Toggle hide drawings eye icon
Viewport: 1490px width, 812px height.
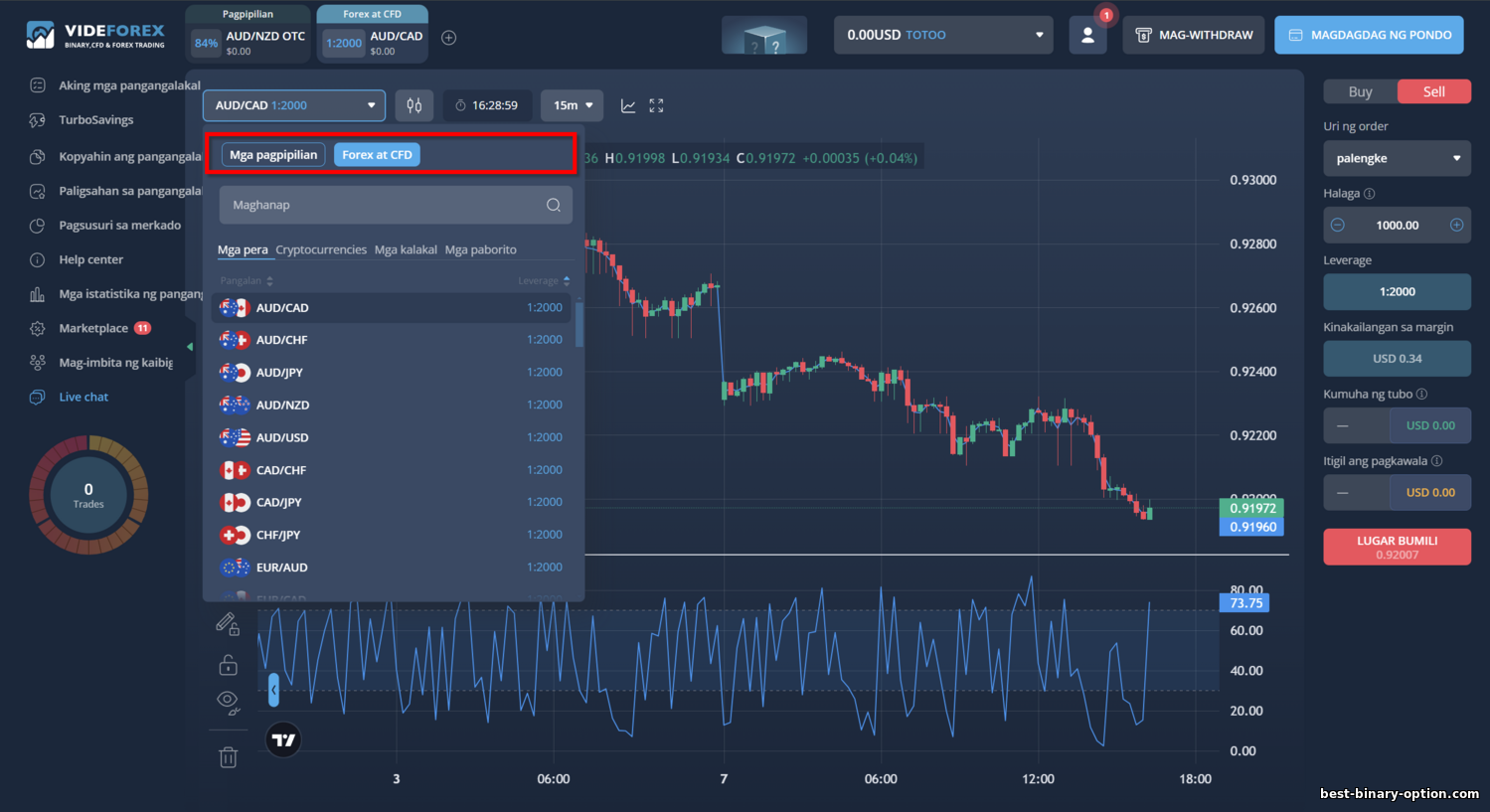pos(228,703)
